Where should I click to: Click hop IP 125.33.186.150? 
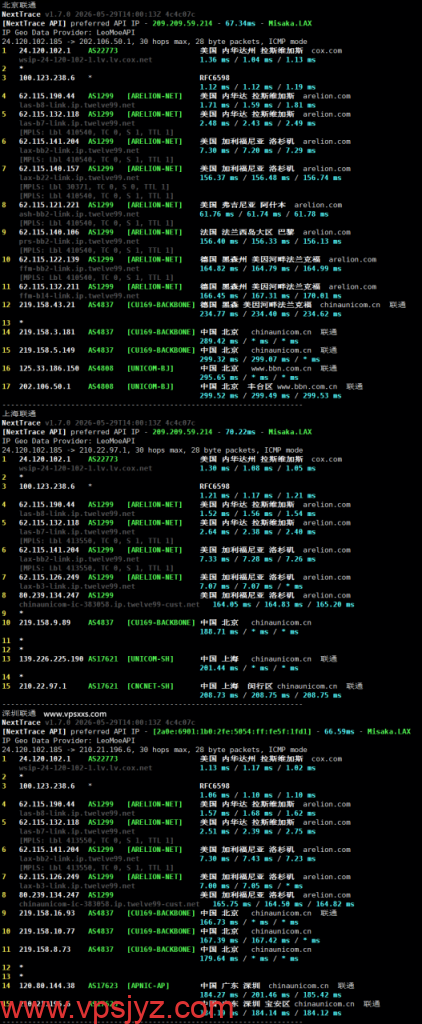50,368
